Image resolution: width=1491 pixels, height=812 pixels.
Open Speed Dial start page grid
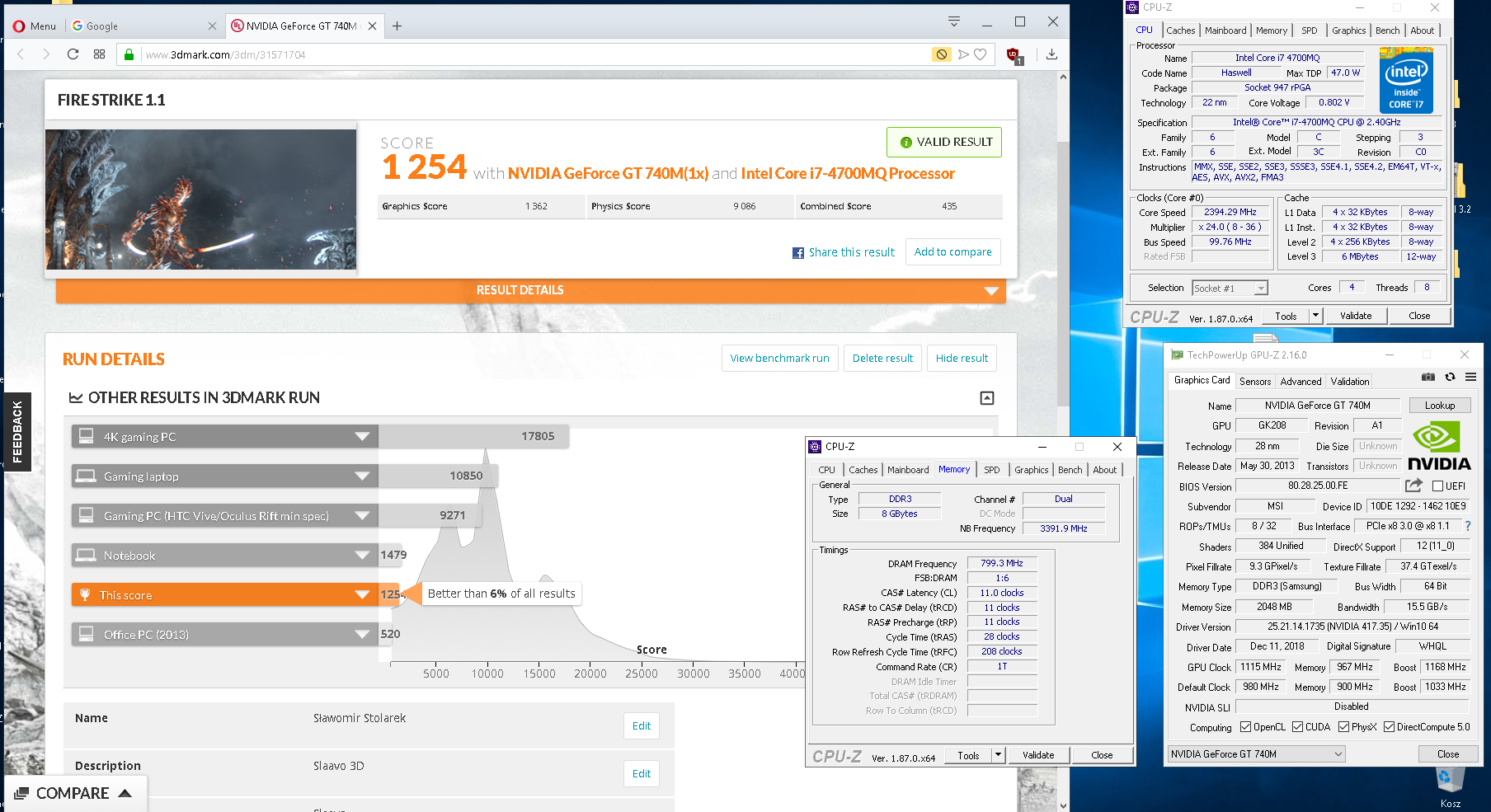(x=100, y=54)
